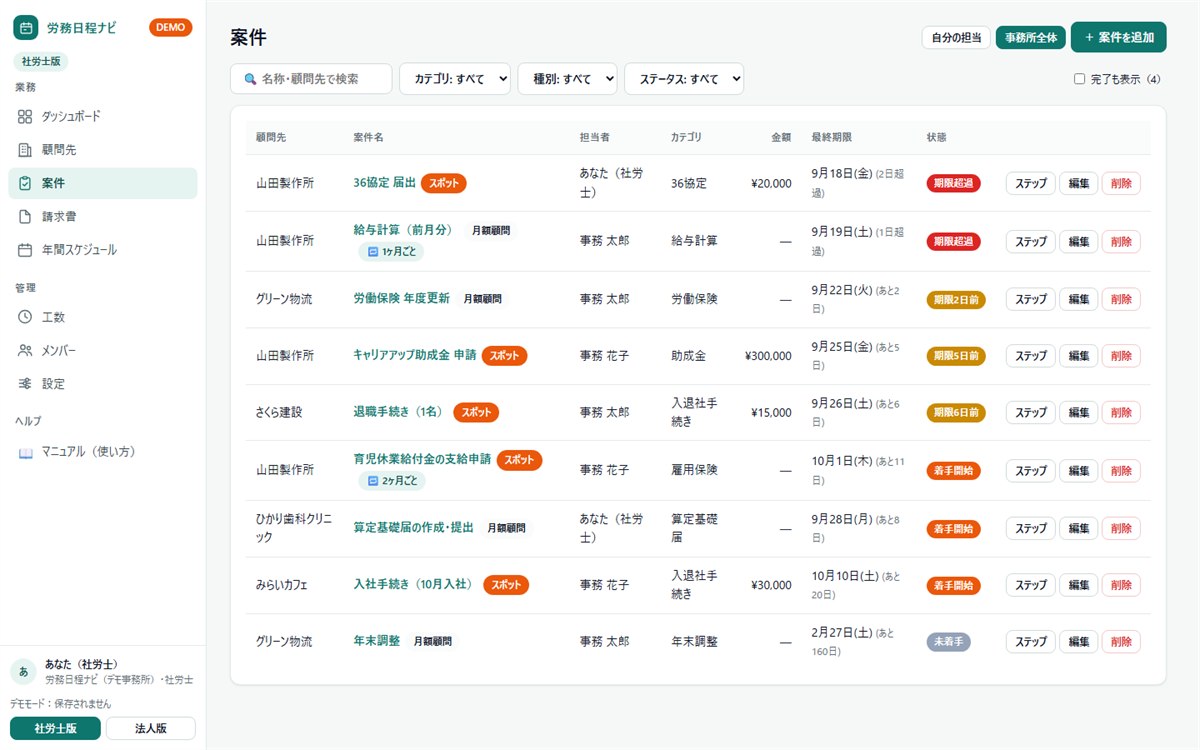Open ダッシュボード in the sidebar
This screenshot has width=1200, height=750.
click(x=103, y=117)
